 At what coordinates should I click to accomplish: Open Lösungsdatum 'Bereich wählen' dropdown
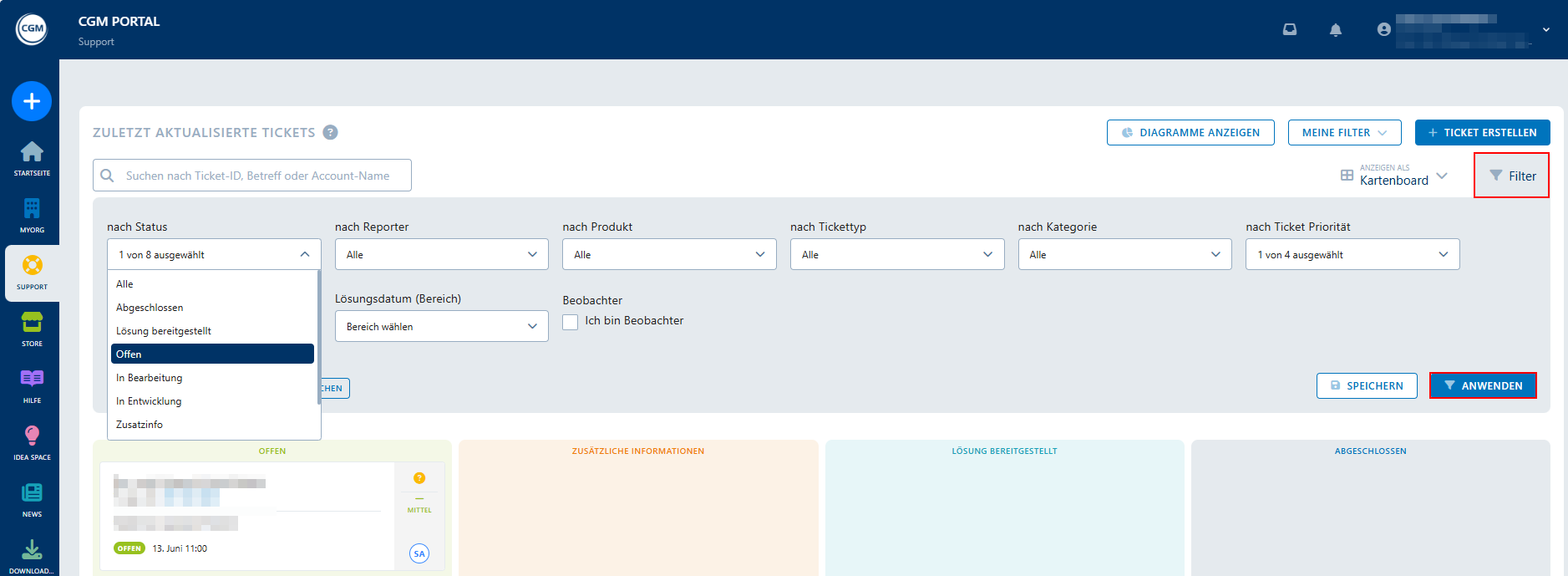pos(441,326)
